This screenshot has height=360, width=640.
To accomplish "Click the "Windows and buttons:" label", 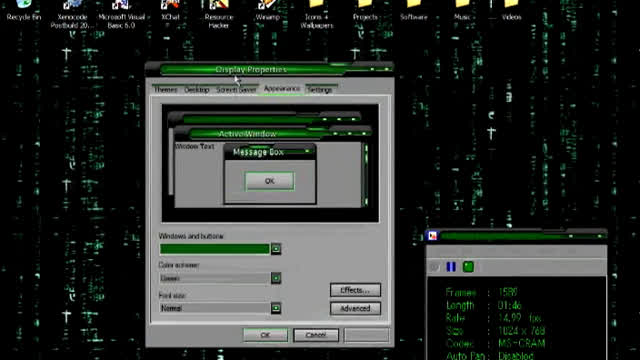I will point(191,236).
